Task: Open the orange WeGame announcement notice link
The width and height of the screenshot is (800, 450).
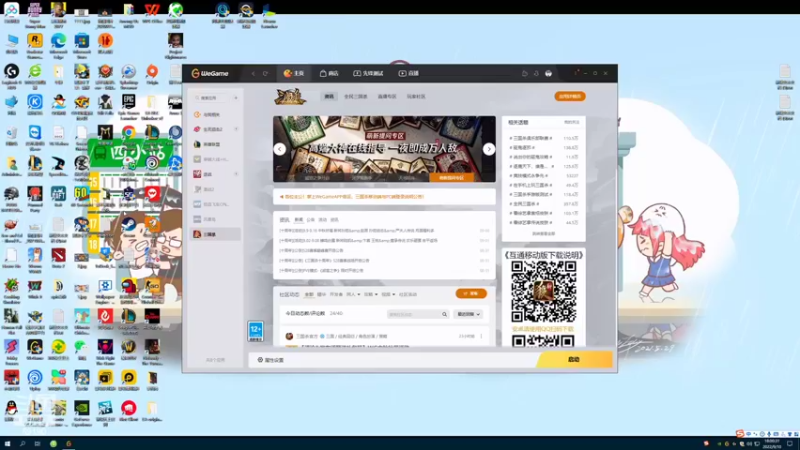Action: [x=353, y=196]
